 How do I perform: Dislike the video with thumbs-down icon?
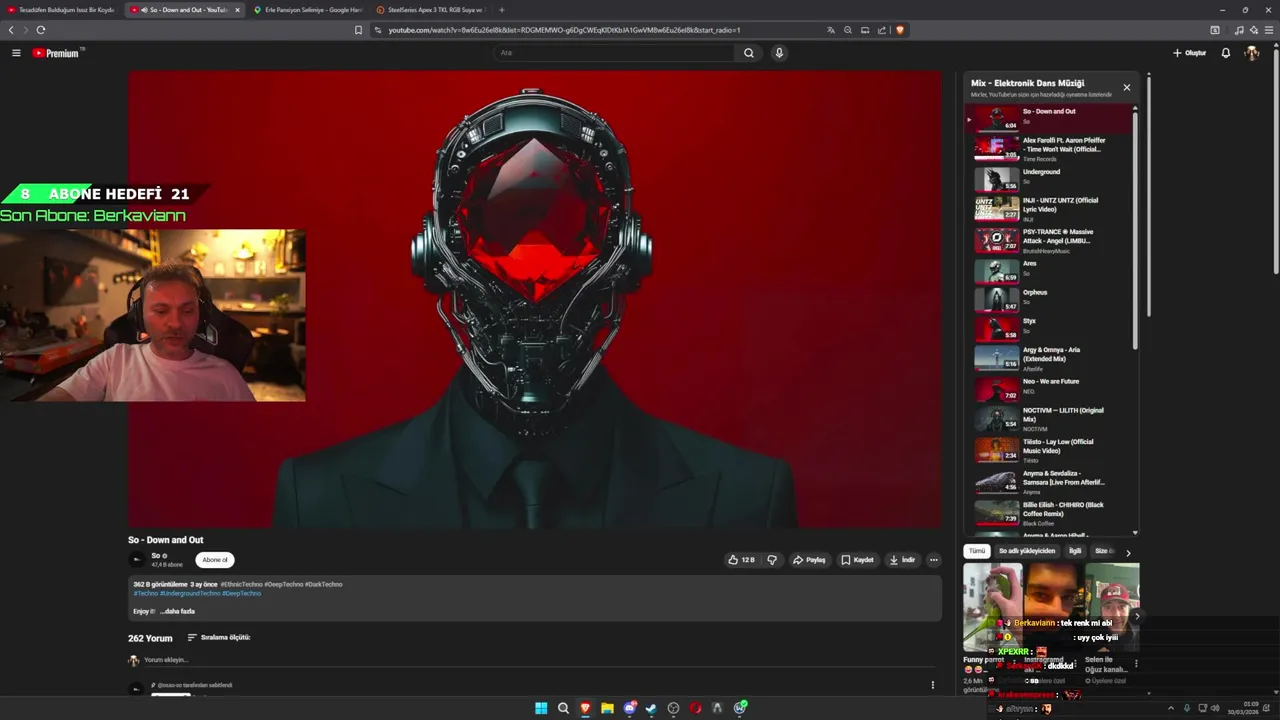[x=771, y=560]
